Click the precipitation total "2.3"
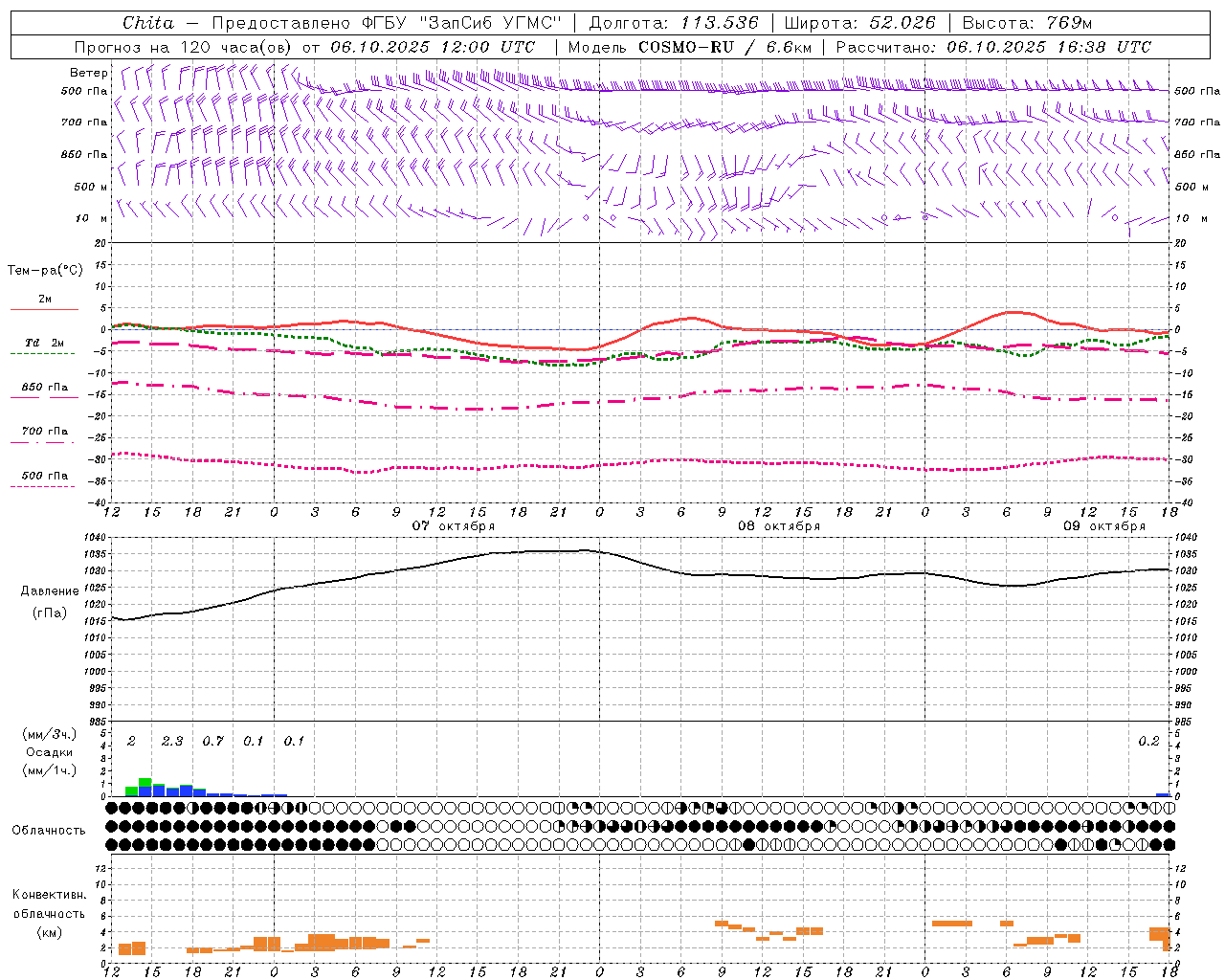1225x980 pixels. click(172, 742)
